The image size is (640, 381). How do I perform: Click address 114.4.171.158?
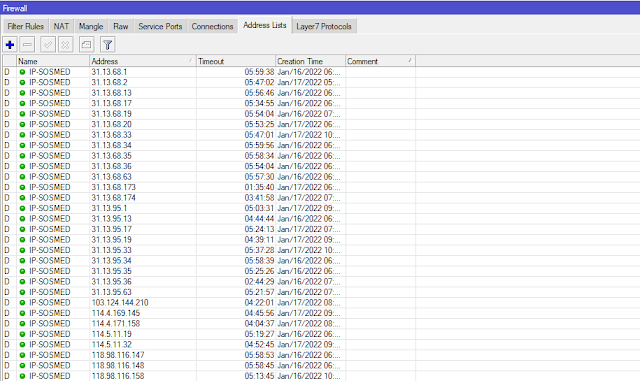[116, 323]
